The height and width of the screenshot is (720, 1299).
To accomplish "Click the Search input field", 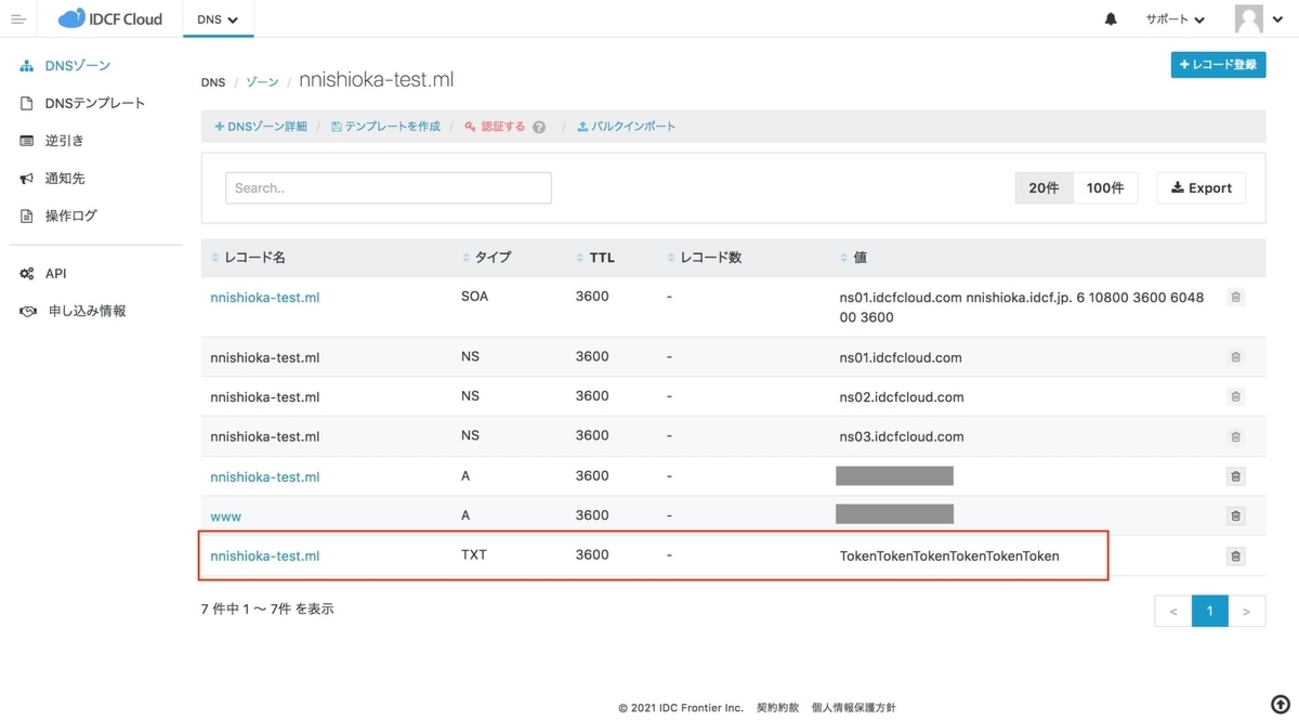I will pos(388,188).
